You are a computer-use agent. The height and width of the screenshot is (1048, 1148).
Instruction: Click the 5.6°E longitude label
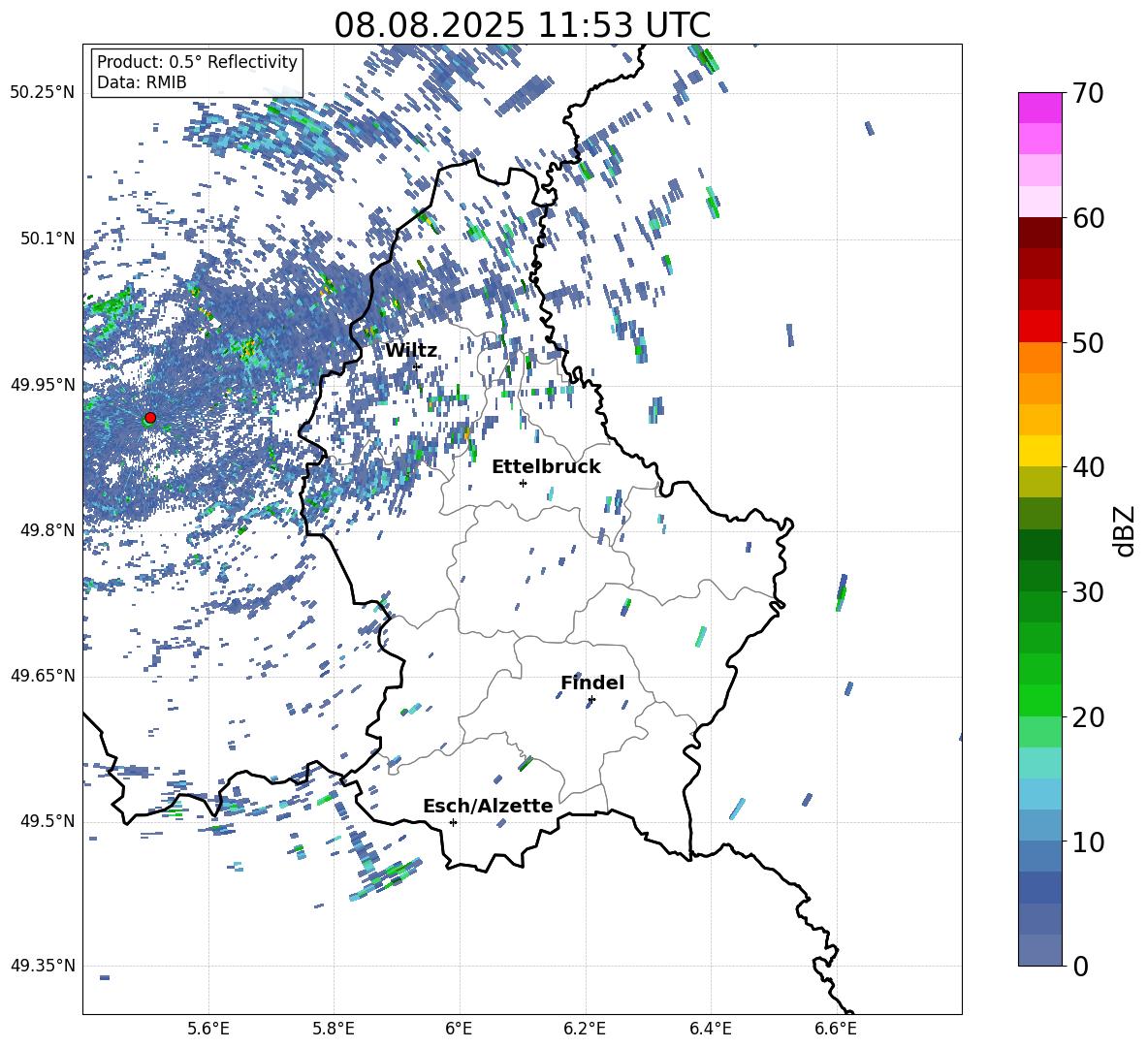pyautogui.click(x=208, y=1029)
